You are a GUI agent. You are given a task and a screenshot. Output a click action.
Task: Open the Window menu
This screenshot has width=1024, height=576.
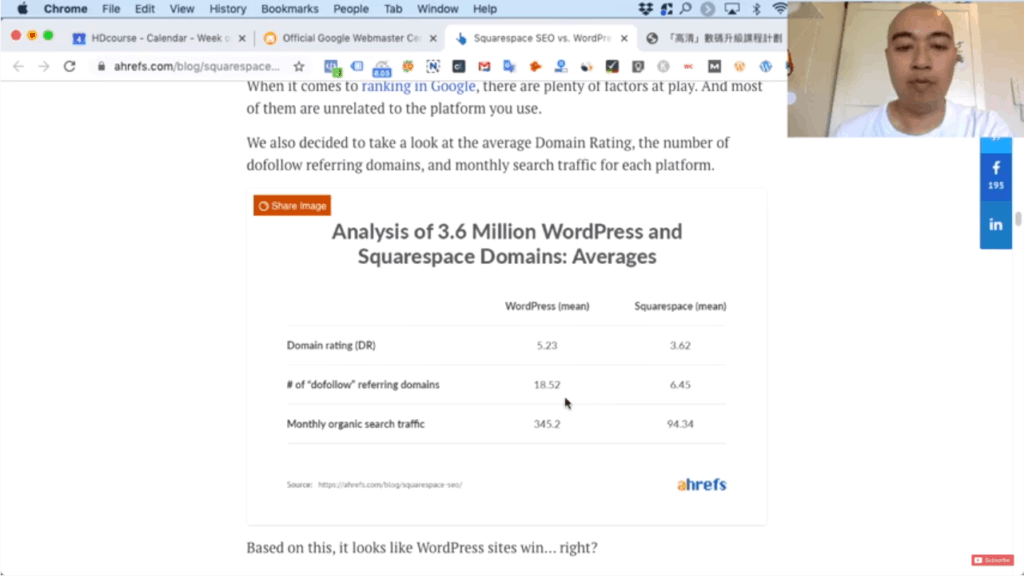point(438,8)
